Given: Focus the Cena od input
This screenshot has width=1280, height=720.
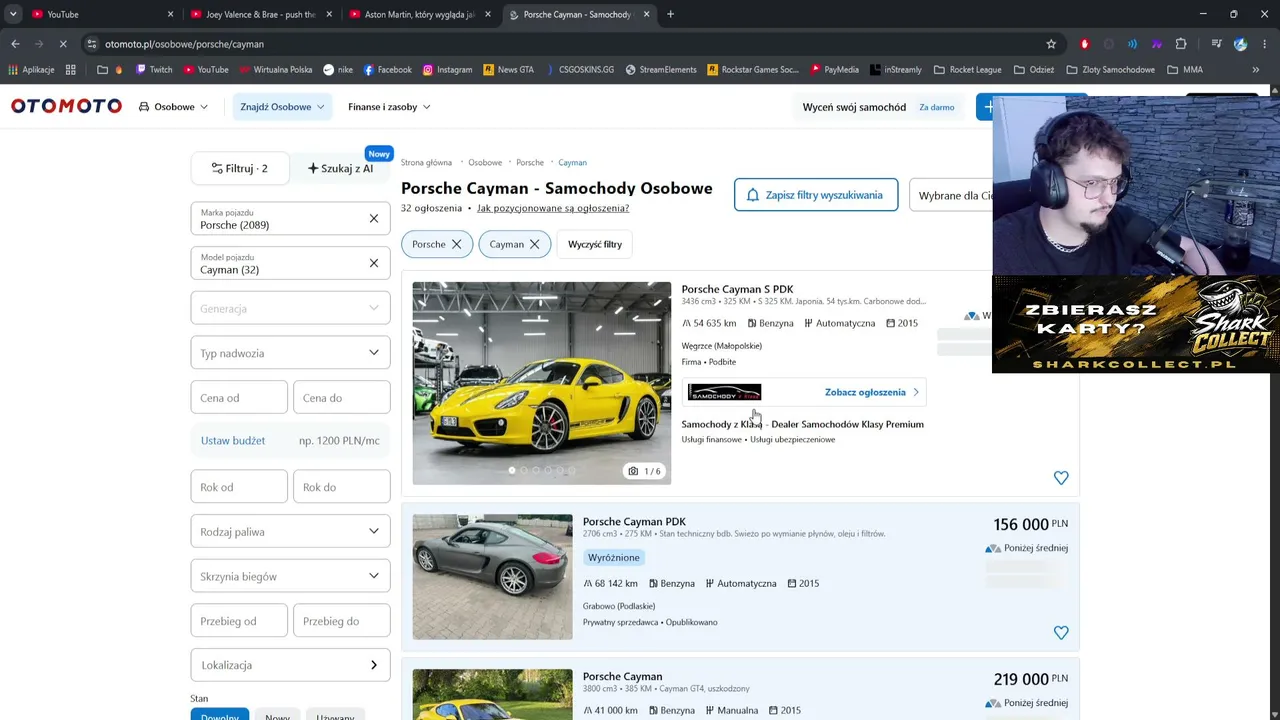Looking at the screenshot, I should point(239,397).
